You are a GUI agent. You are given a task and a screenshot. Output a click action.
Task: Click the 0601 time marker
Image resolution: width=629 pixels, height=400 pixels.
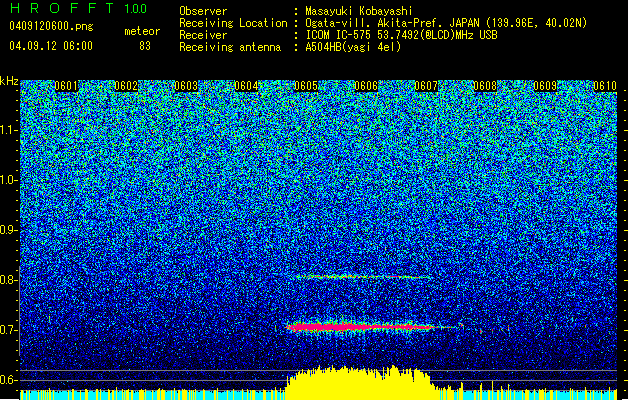66,86
